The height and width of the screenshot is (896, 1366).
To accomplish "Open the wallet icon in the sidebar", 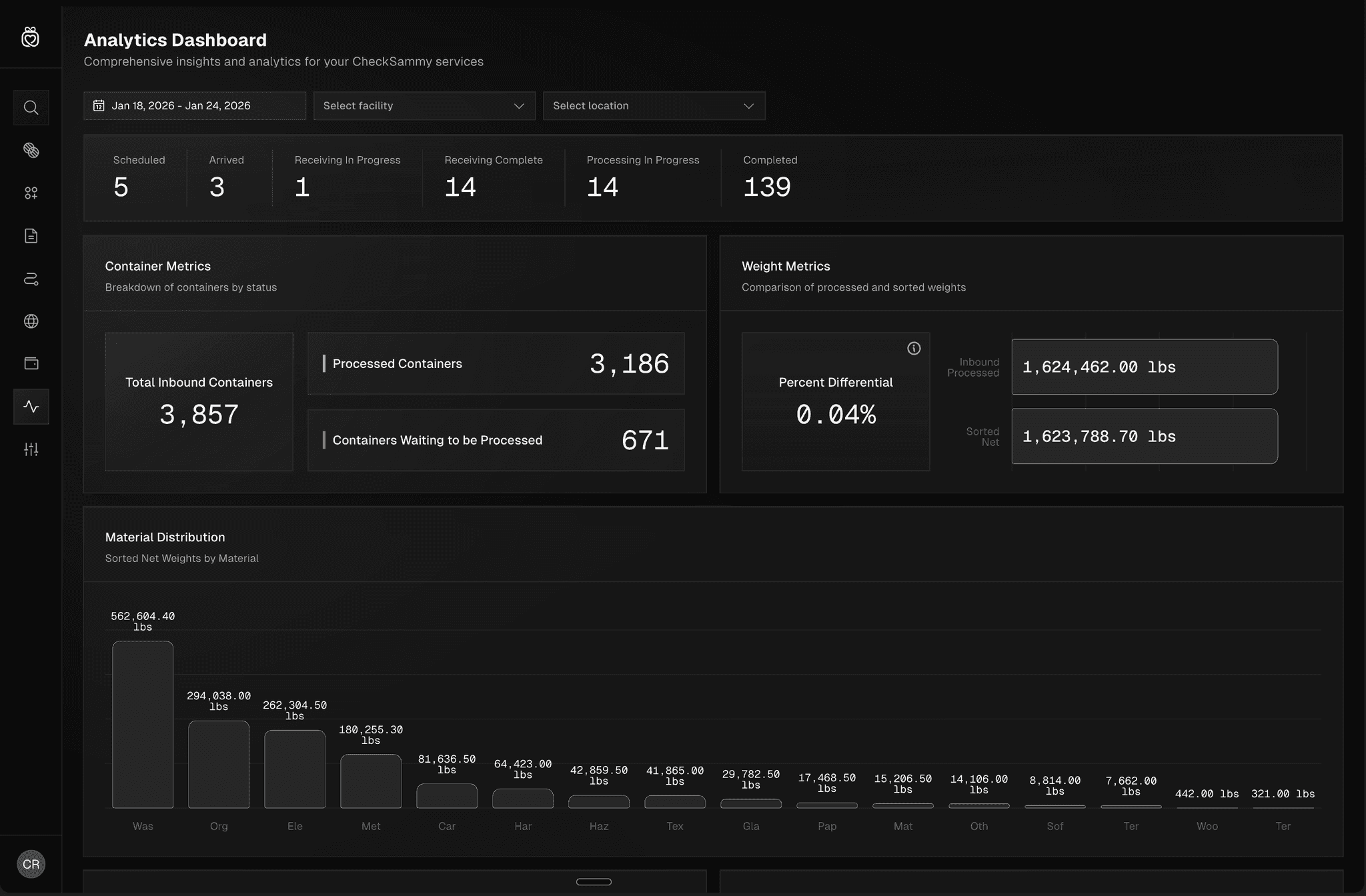I will click(31, 363).
